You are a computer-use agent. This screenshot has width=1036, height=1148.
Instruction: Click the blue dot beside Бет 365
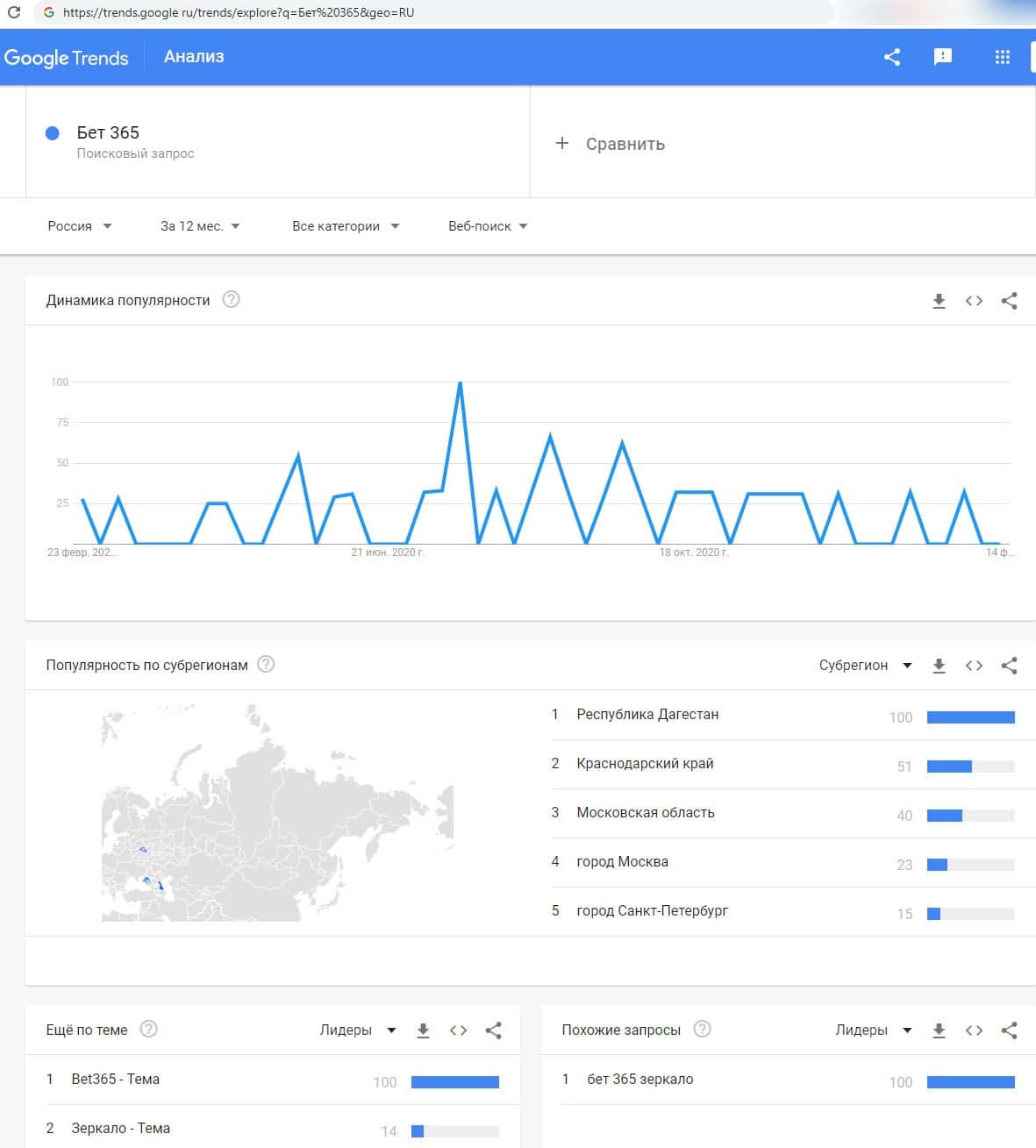point(52,133)
